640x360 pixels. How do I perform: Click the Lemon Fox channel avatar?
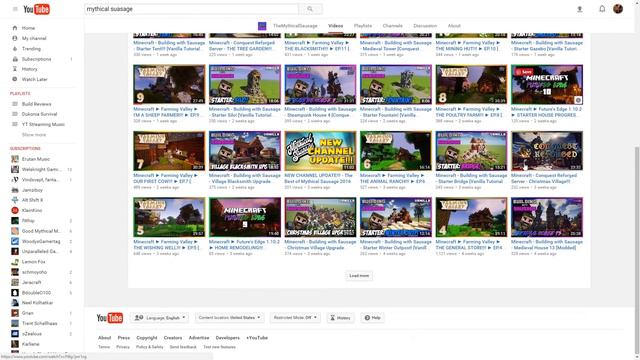click(15, 262)
